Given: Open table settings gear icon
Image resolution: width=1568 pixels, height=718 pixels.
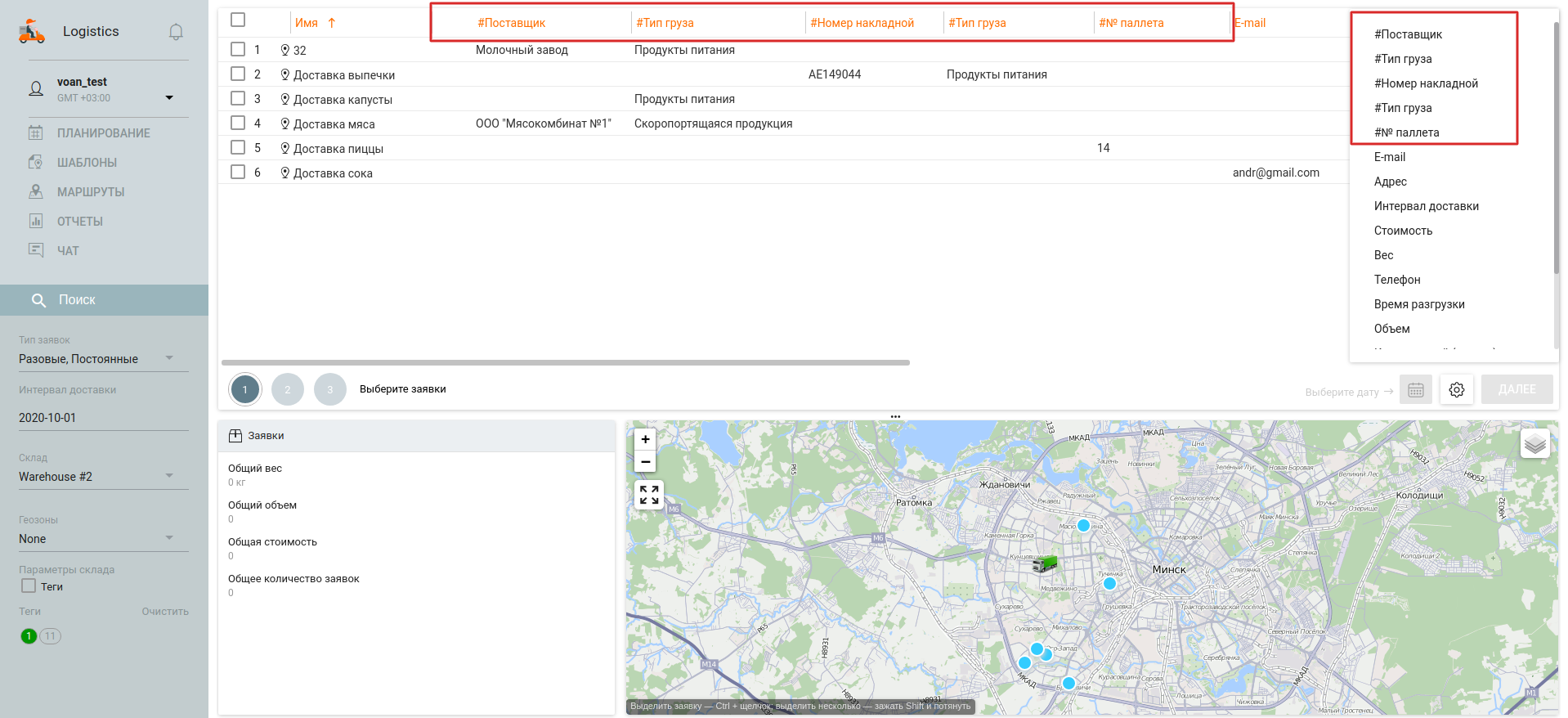Looking at the screenshot, I should pyautogui.click(x=1456, y=390).
